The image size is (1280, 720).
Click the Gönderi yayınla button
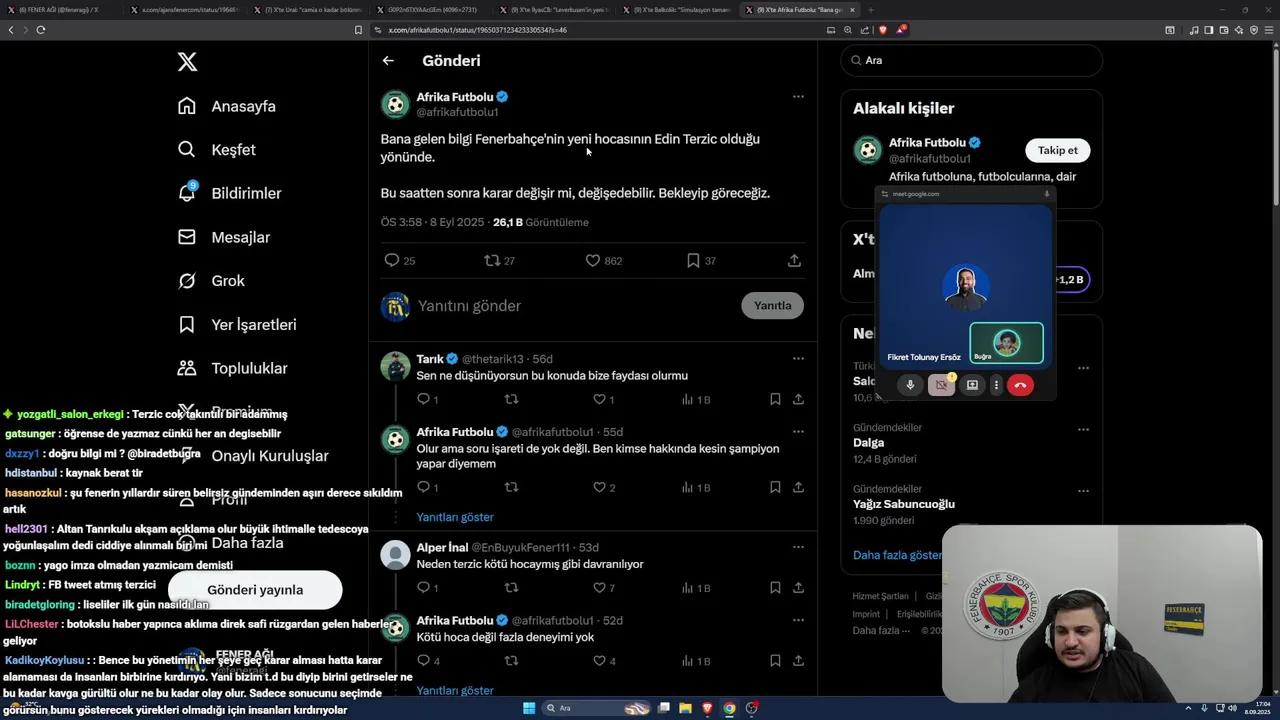pos(255,590)
